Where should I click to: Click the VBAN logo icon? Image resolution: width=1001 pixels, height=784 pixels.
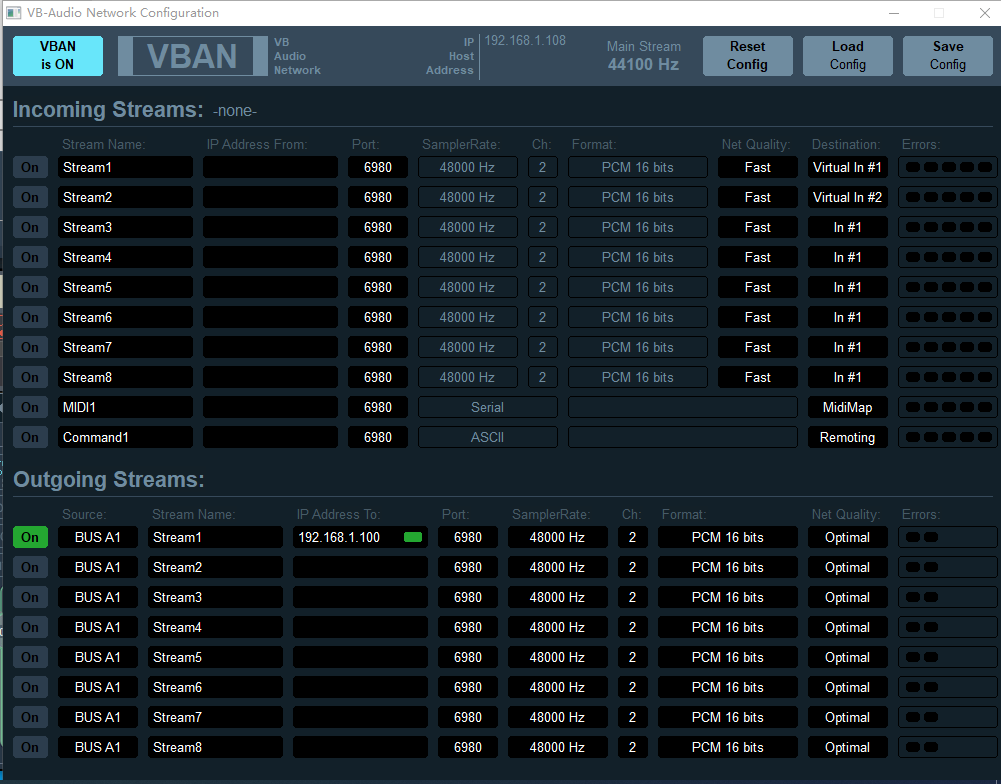point(193,56)
